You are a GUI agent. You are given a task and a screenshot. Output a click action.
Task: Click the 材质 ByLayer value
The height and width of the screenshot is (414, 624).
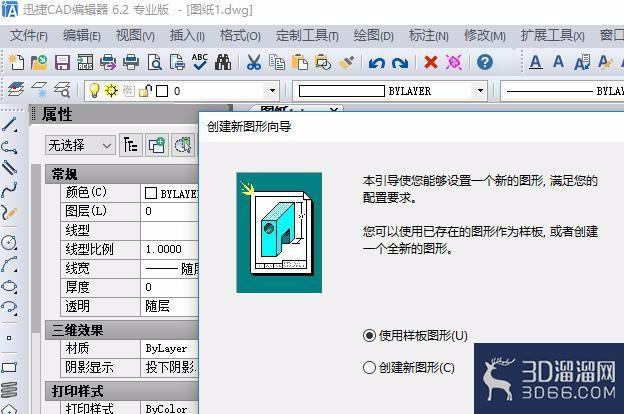[169, 349]
